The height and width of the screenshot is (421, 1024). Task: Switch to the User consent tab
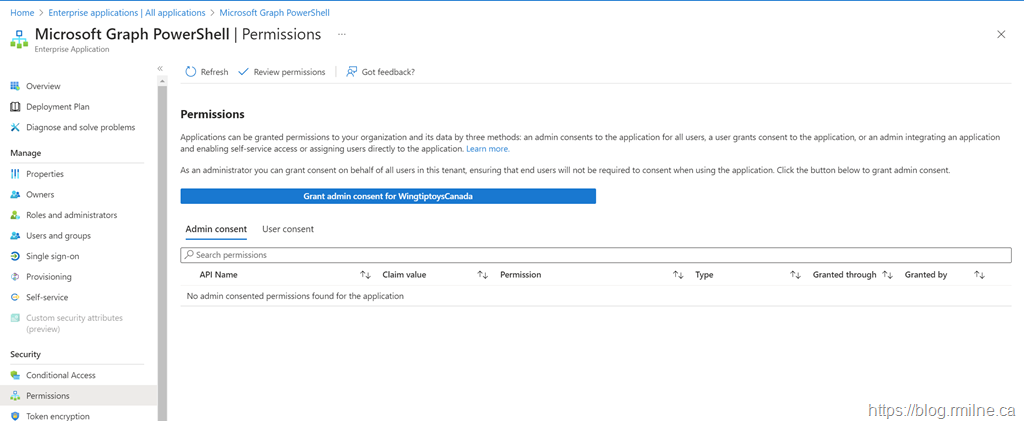[288, 229]
